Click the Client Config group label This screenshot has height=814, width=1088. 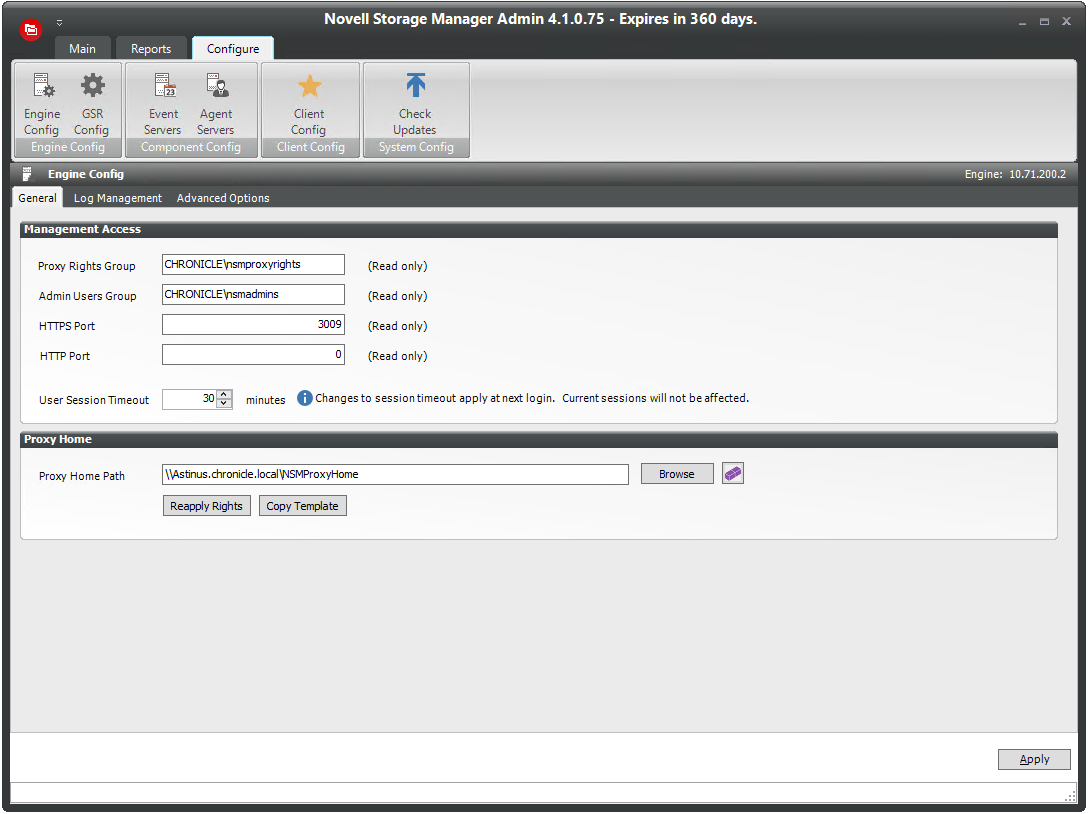[310, 147]
